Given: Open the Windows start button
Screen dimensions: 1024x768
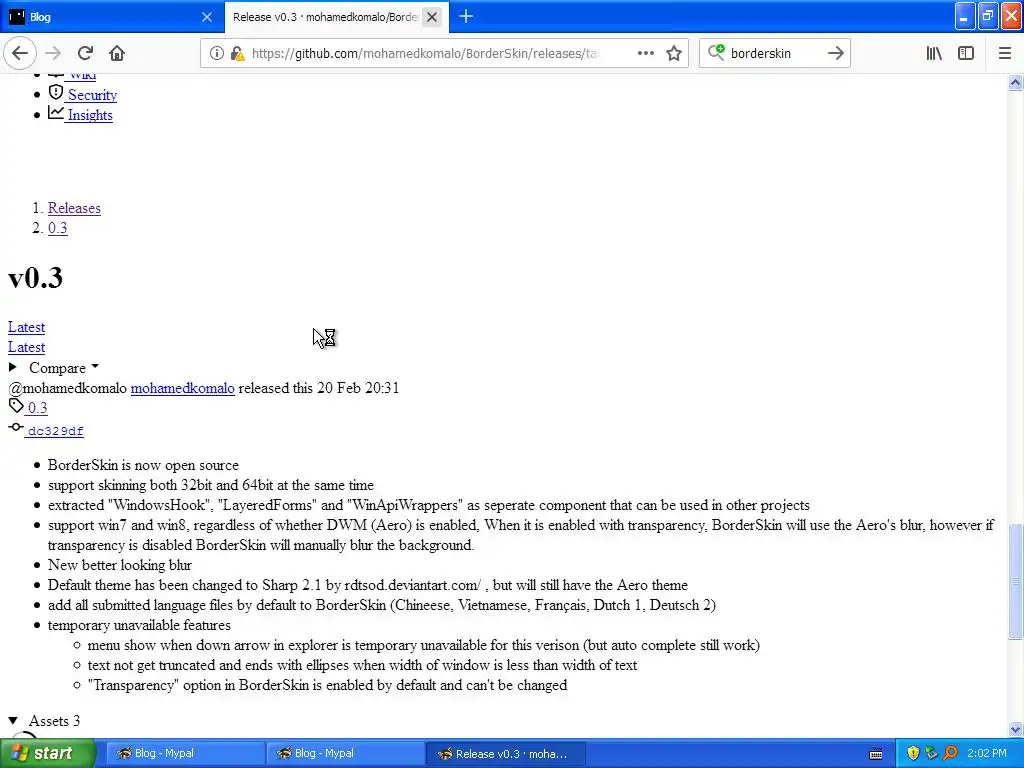Looking at the screenshot, I should click(x=48, y=753).
